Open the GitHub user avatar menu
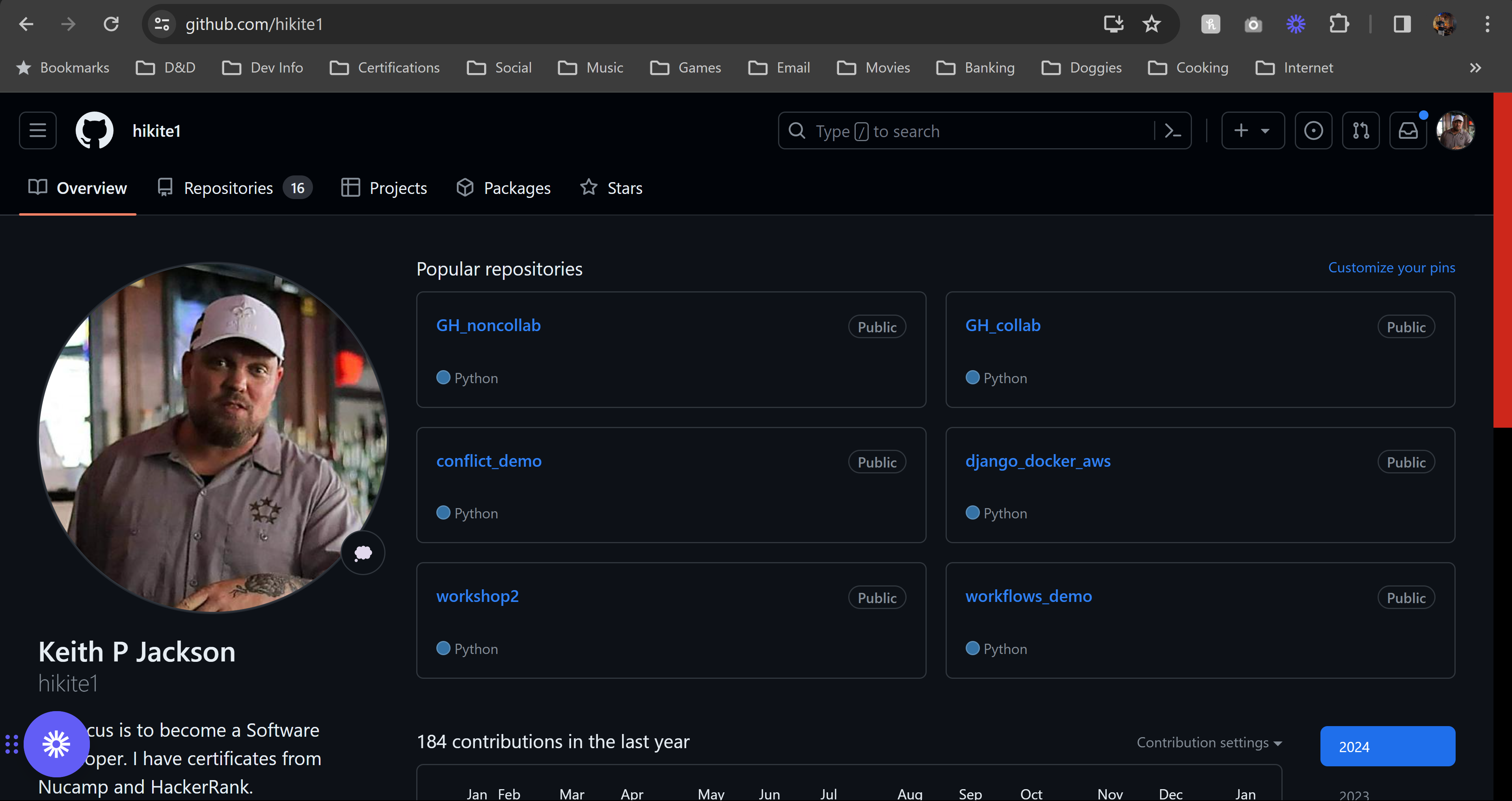The width and height of the screenshot is (1512, 801). tap(1455, 130)
